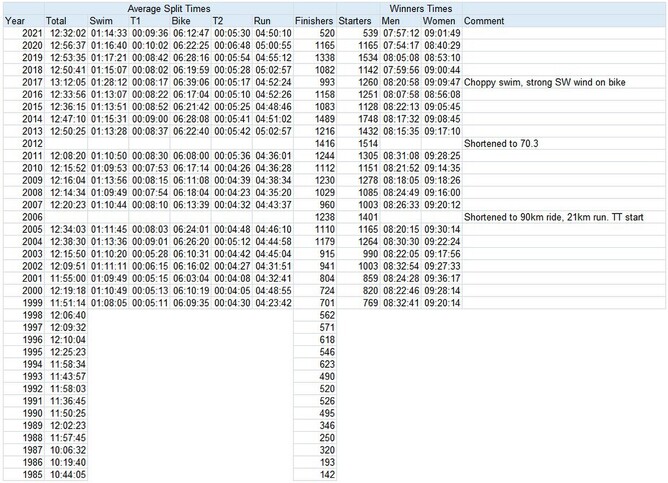Click total time 12:32:02 for 2021
The width and height of the screenshot is (668, 483).
(66, 33)
